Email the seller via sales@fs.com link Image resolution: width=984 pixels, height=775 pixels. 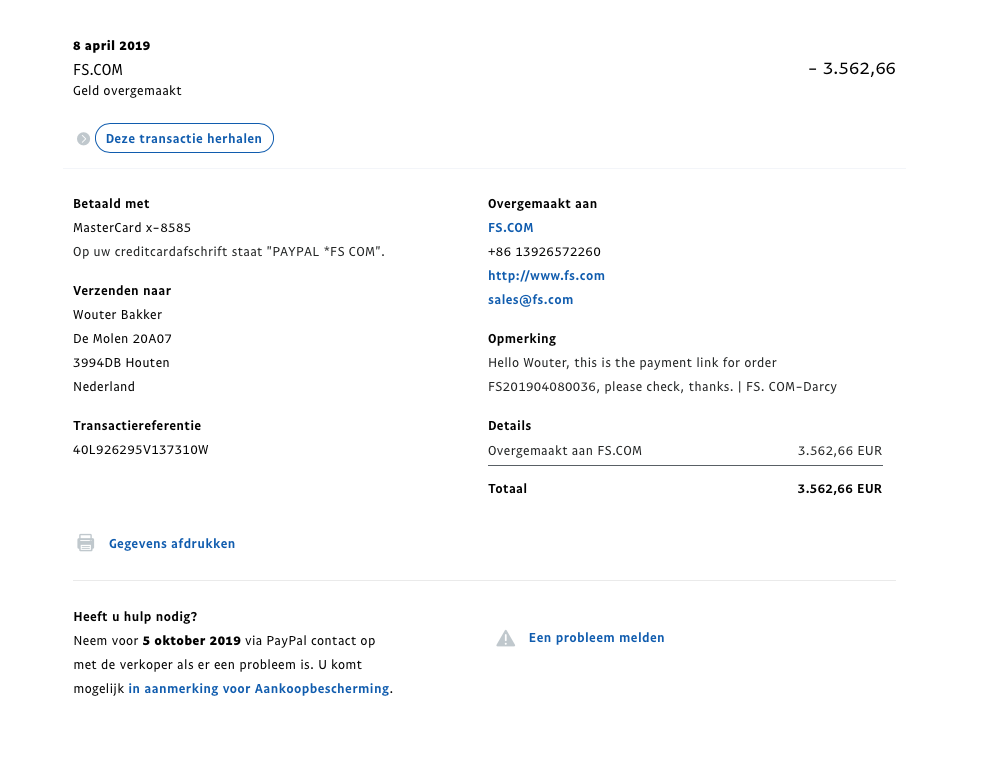[x=530, y=300]
